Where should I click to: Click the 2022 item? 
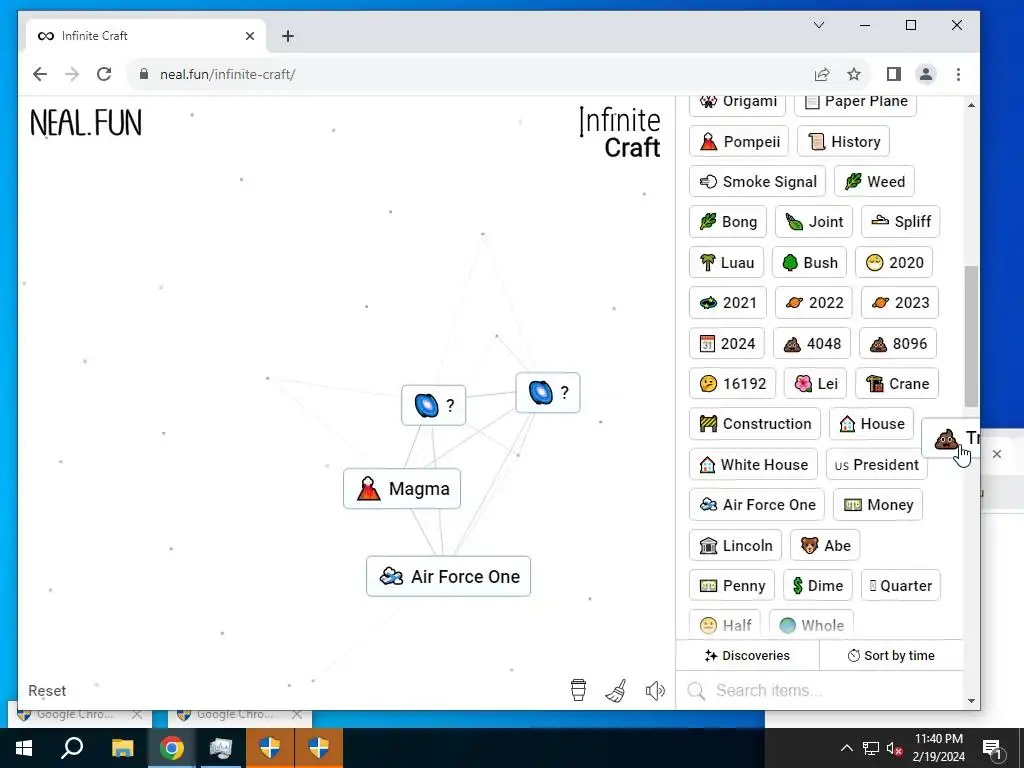(813, 302)
